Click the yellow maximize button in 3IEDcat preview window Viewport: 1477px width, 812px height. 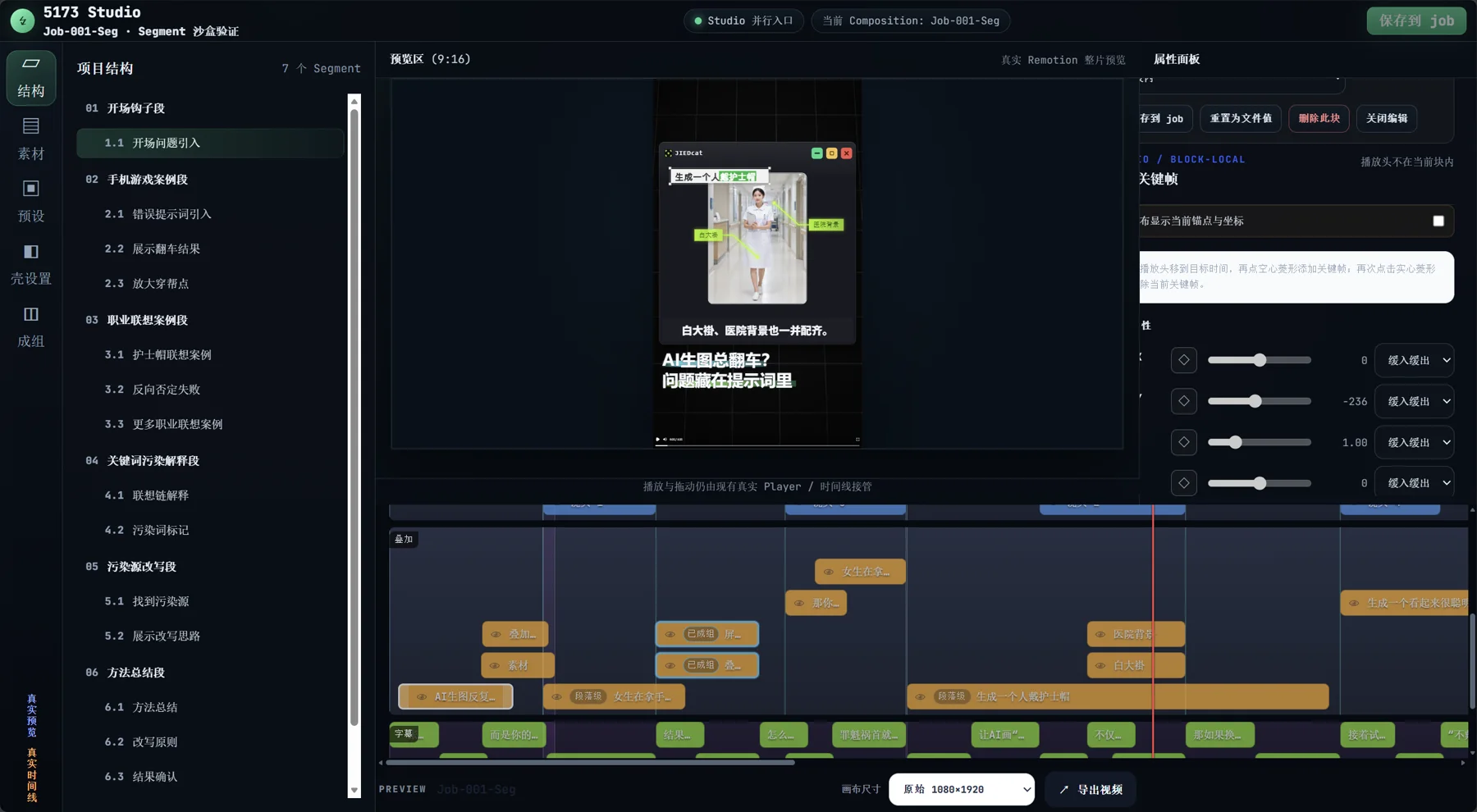[x=831, y=153]
